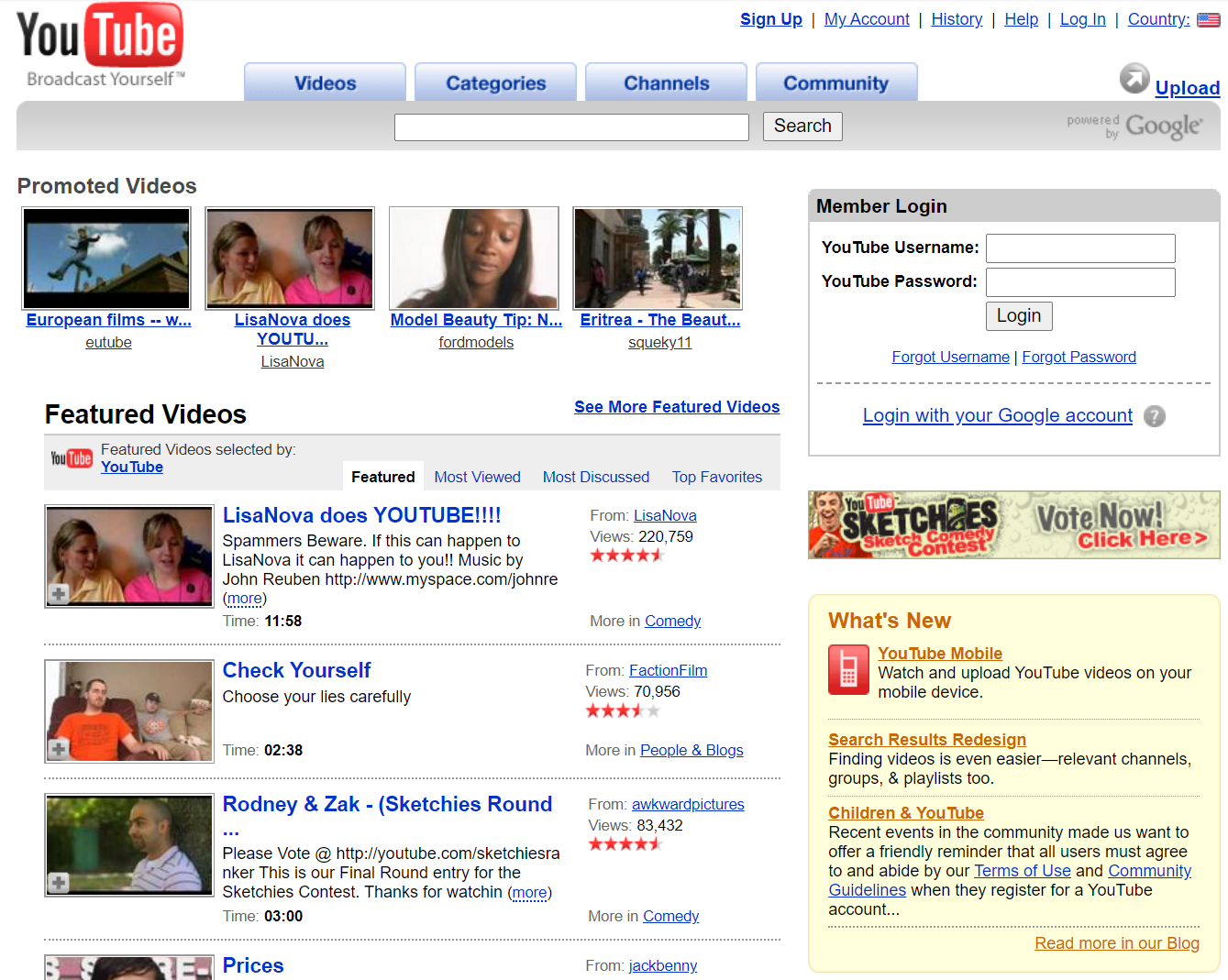Add Check Yourself video to QuickList
The image size is (1228, 980).
(x=59, y=749)
